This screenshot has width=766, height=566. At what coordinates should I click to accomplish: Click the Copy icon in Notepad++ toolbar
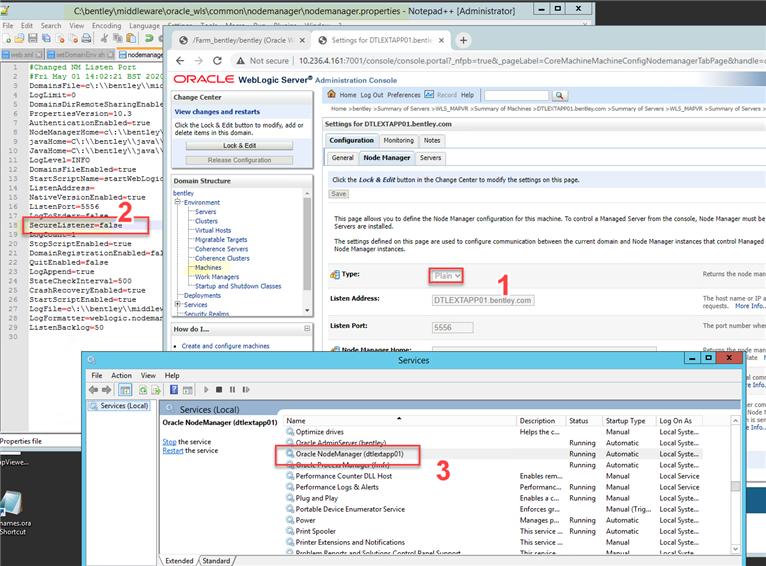pyautogui.click(x=118, y=38)
